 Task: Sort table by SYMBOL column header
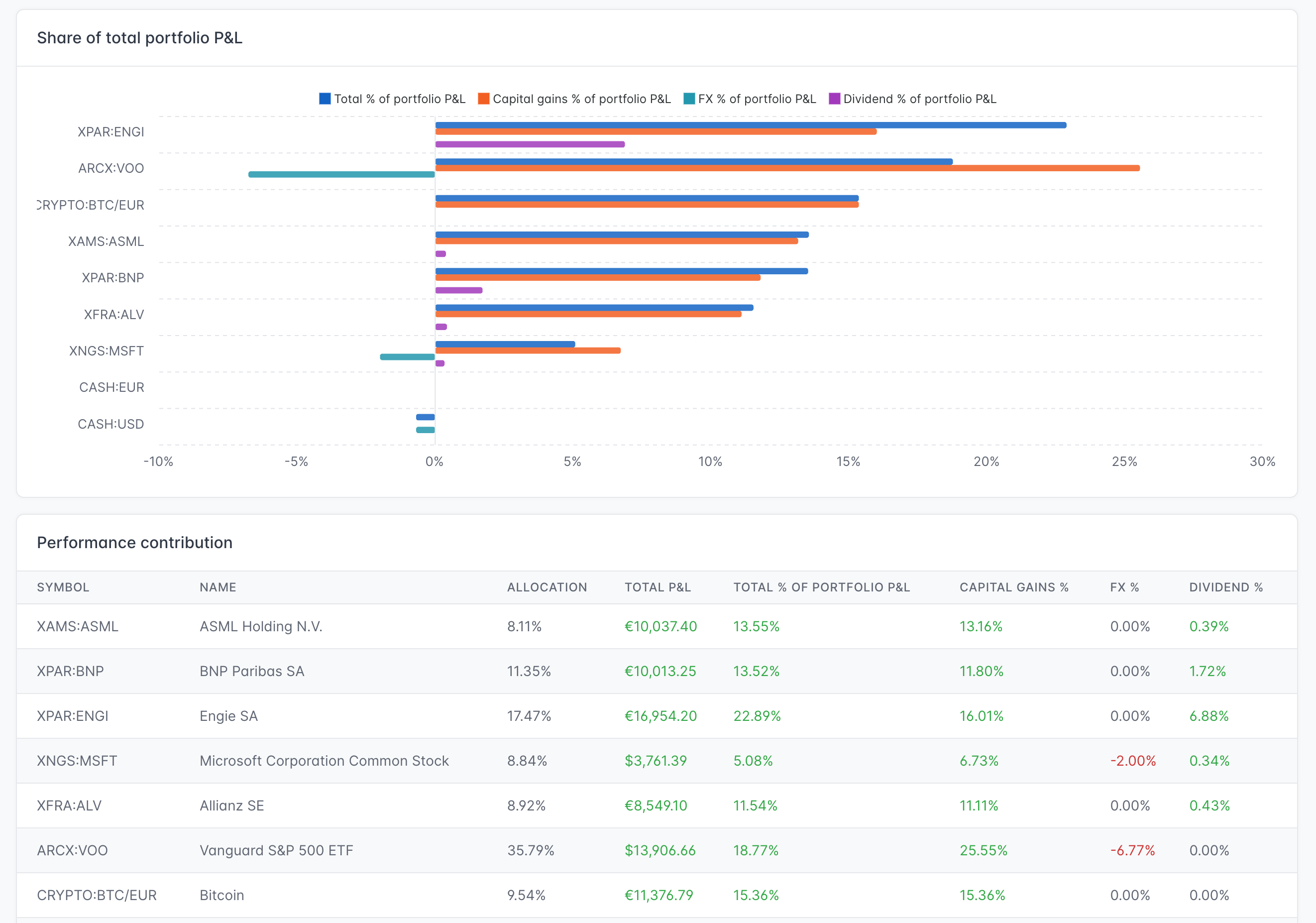(63, 587)
